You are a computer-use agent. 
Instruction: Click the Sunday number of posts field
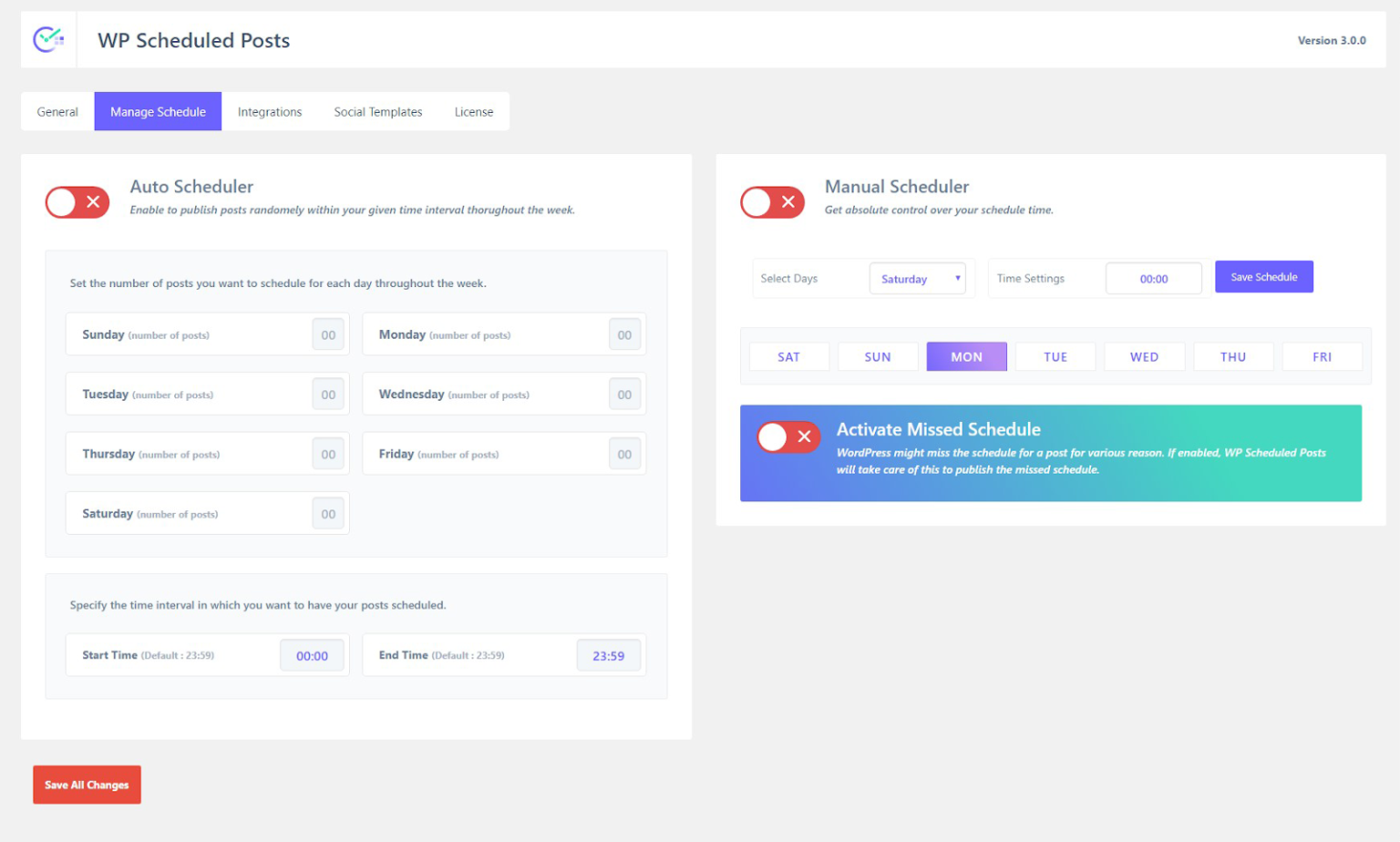(327, 334)
